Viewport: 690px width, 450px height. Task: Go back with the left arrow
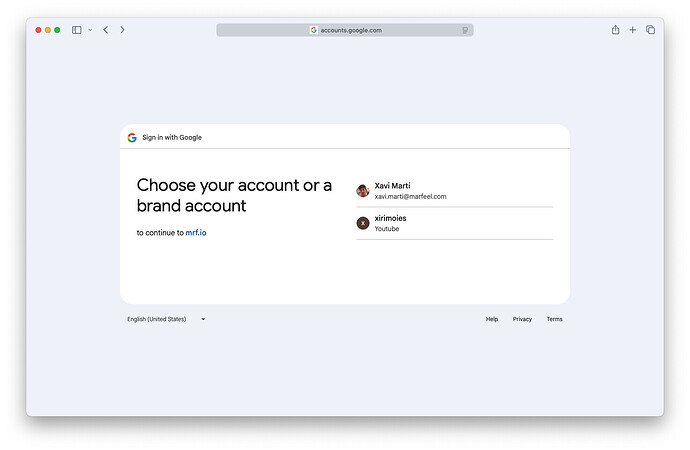click(x=106, y=30)
